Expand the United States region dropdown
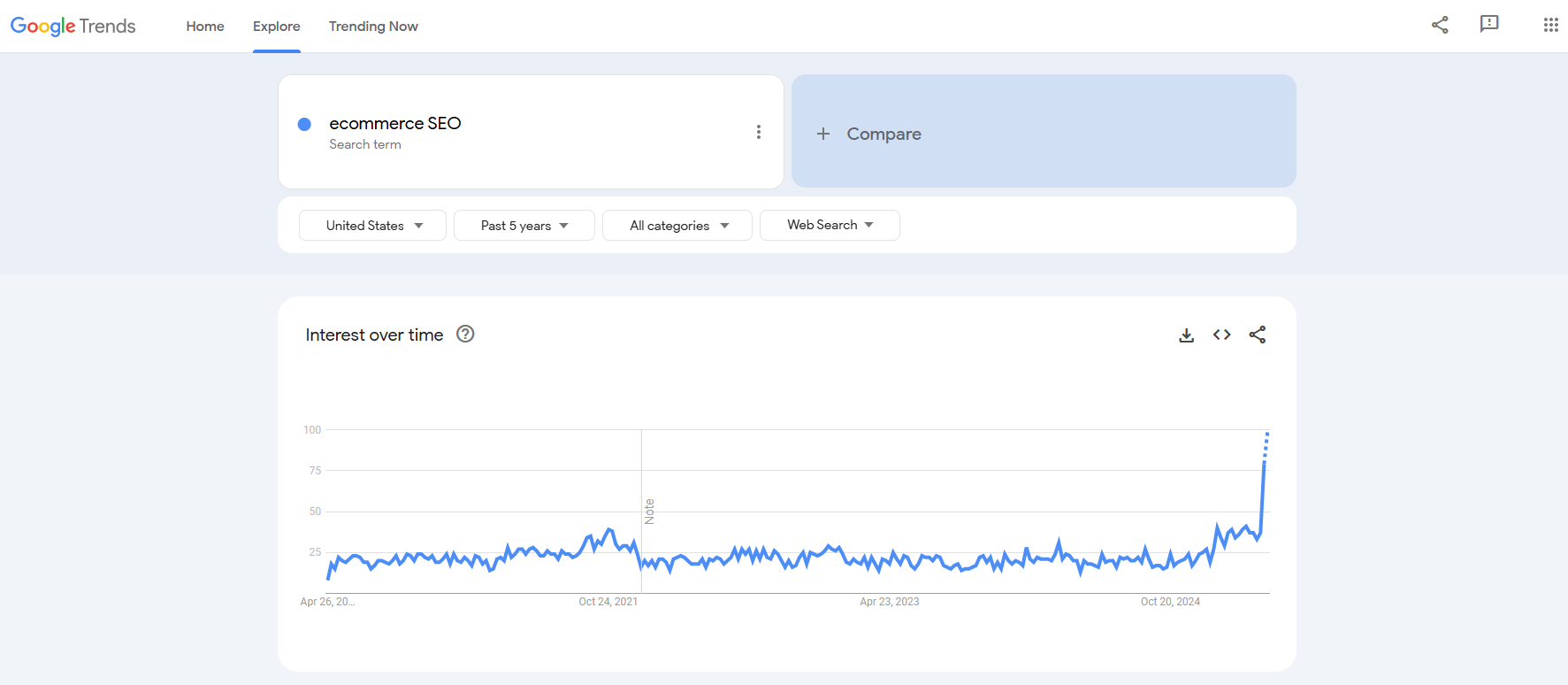The height and width of the screenshot is (685, 1568). (x=373, y=226)
